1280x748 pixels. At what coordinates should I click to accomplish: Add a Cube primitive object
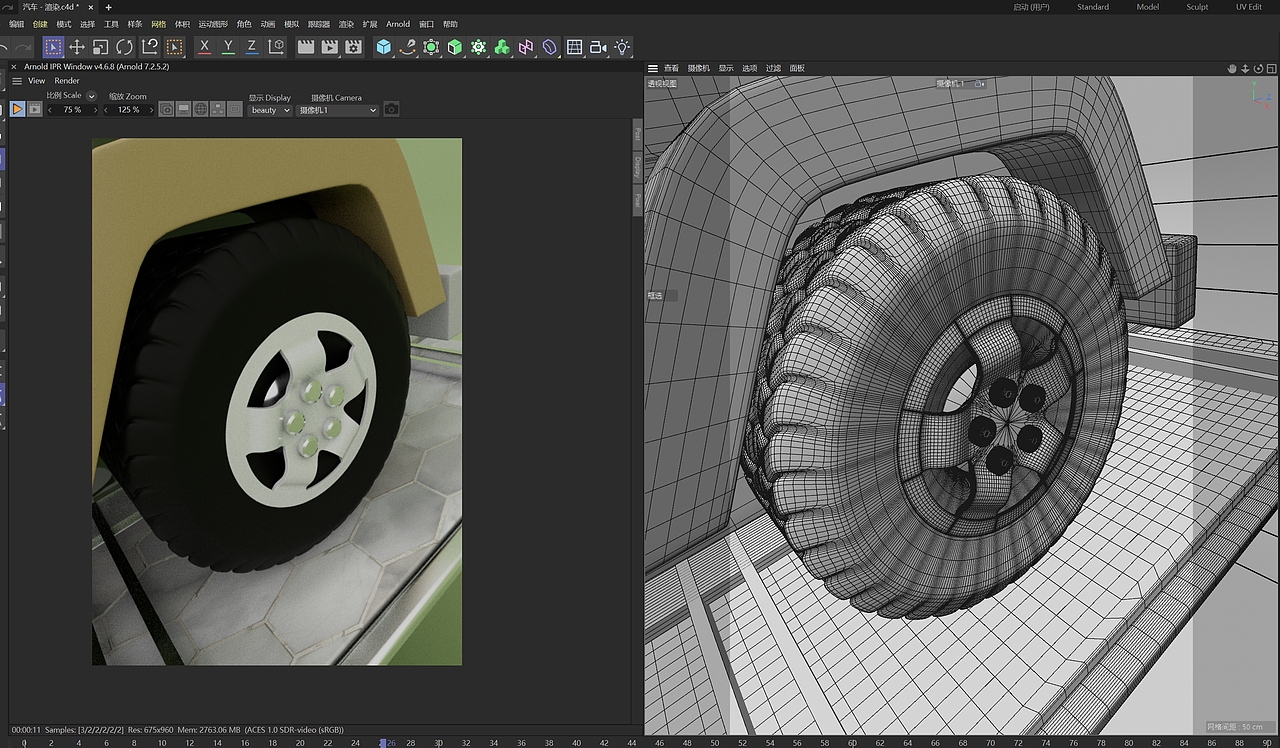point(384,47)
